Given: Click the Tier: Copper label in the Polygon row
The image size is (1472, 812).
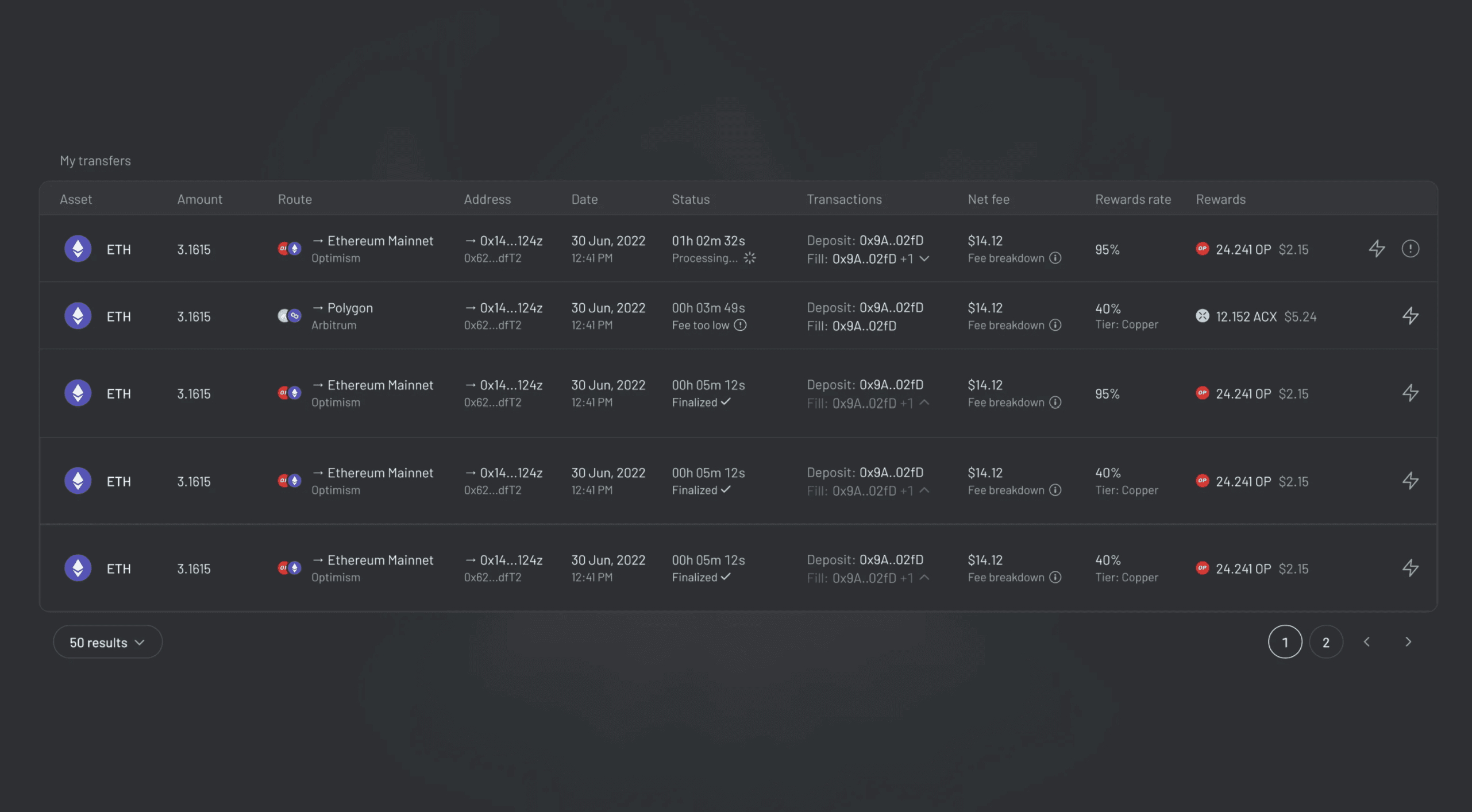Looking at the screenshot, I should (1127, 324).
